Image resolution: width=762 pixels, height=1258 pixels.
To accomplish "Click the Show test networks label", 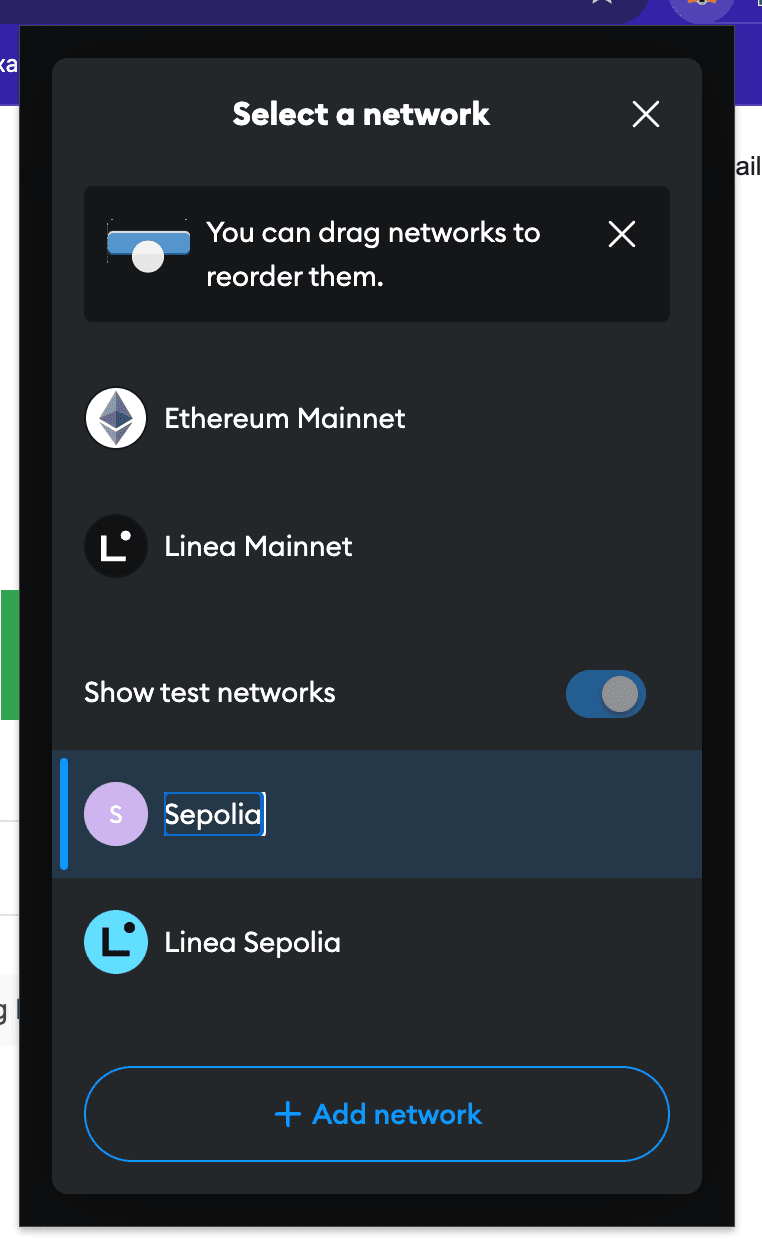I will 210,693.
